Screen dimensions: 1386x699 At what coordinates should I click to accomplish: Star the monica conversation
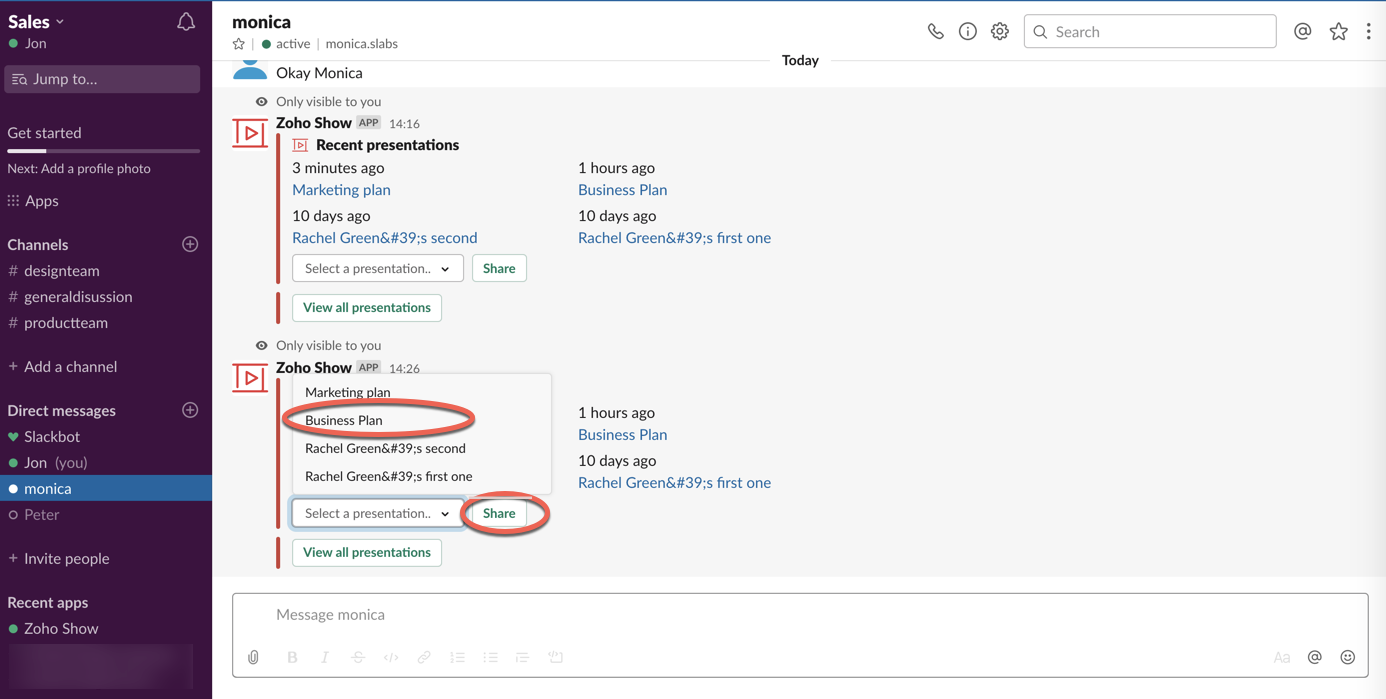point(238,44)
